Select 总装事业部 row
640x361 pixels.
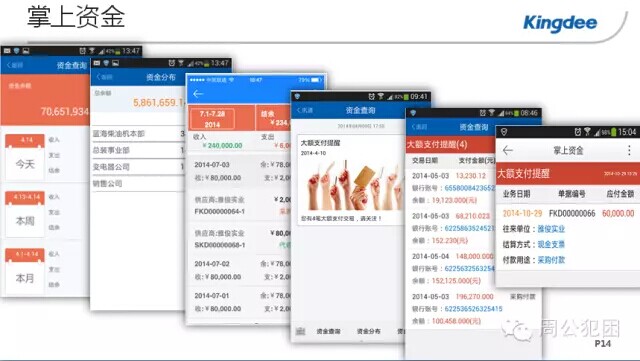pos(138,150)
